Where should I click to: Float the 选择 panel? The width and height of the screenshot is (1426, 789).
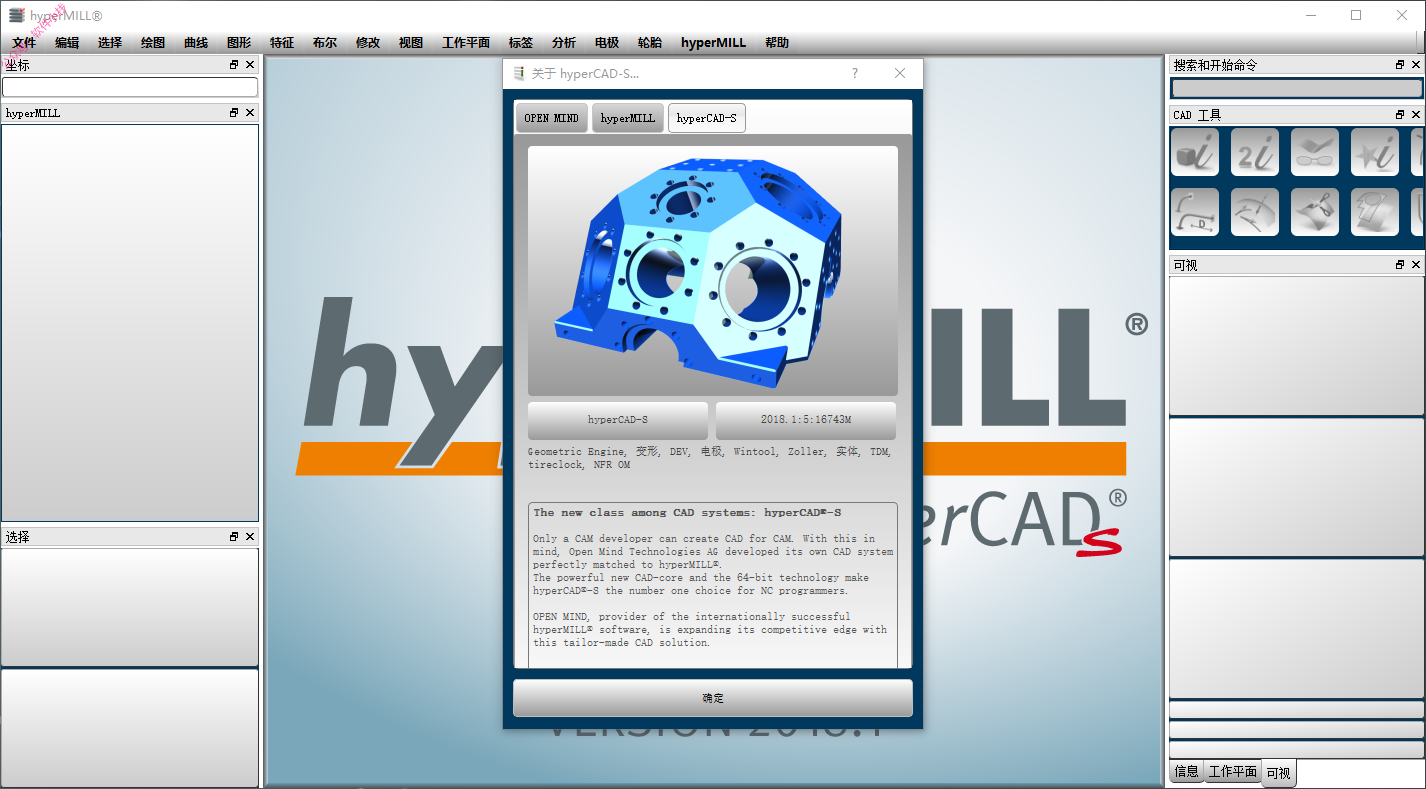tap(234, 537)
